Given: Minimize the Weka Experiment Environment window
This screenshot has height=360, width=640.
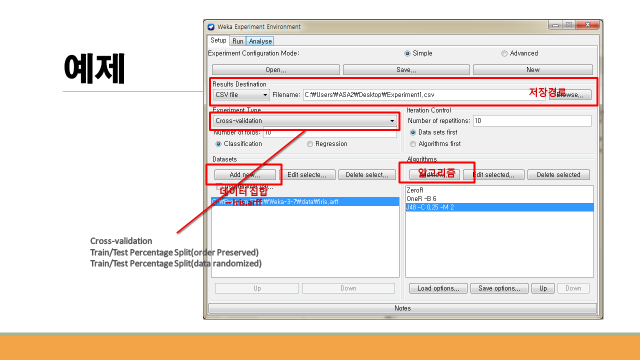Looking at the screenshot, I should pos(555,25).
